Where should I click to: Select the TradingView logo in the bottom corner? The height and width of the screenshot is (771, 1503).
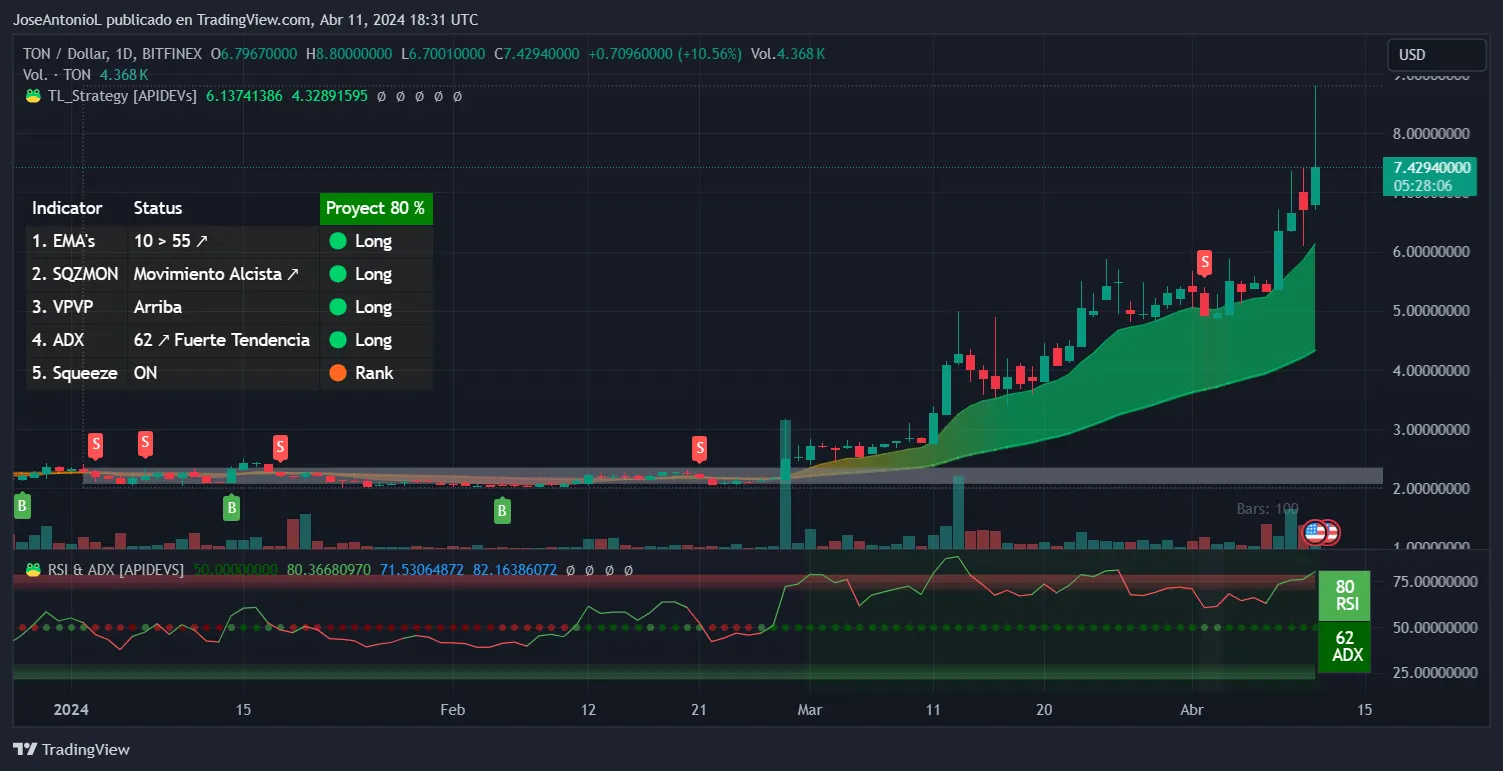[x=22, y=749]
